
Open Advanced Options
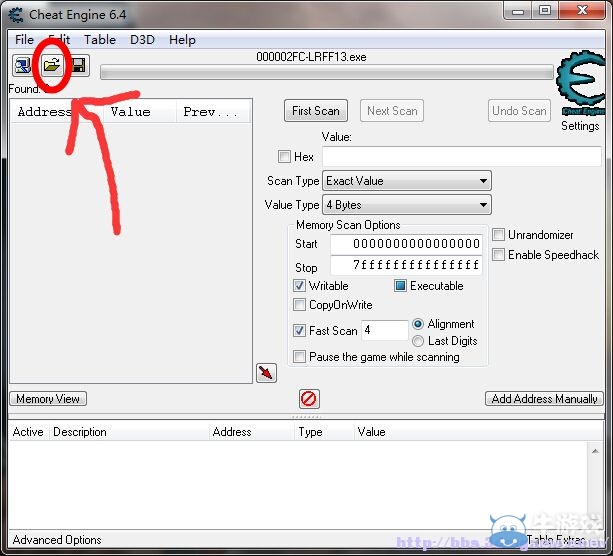57,540
